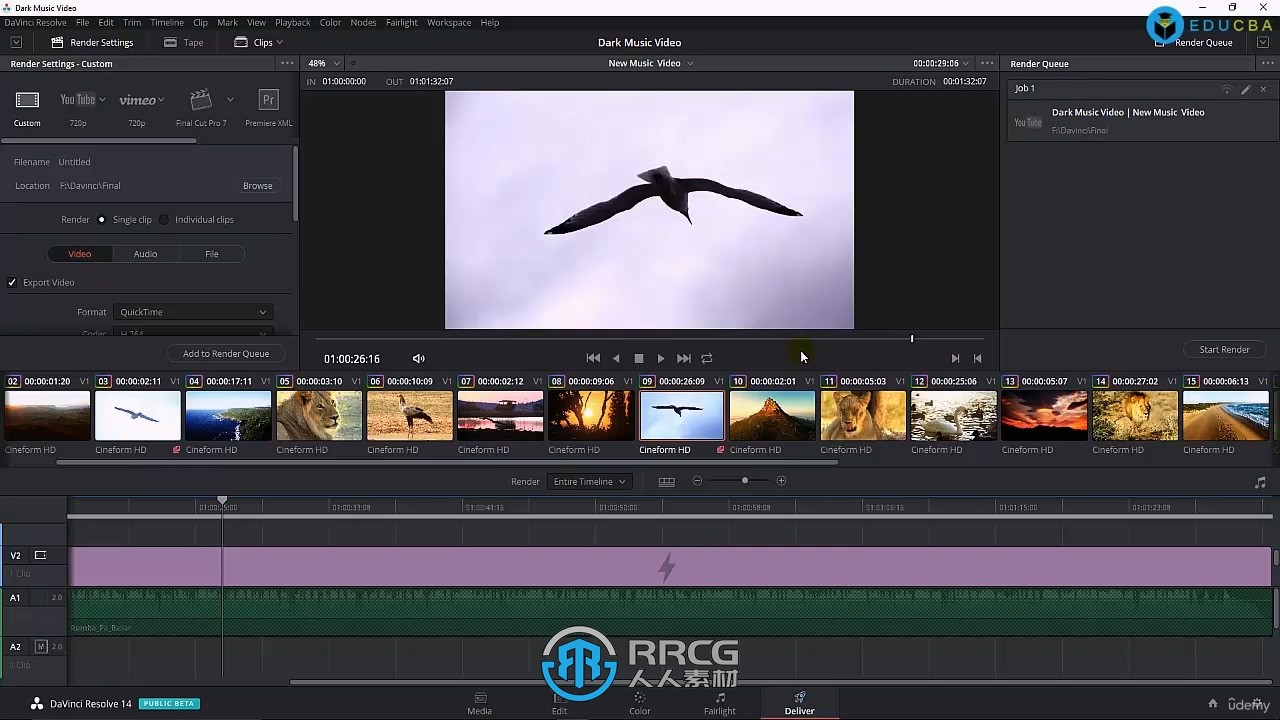Go to next clip in viewer
The height and width of the screenshot is (720, 1280).
click(x=955, y=358)
